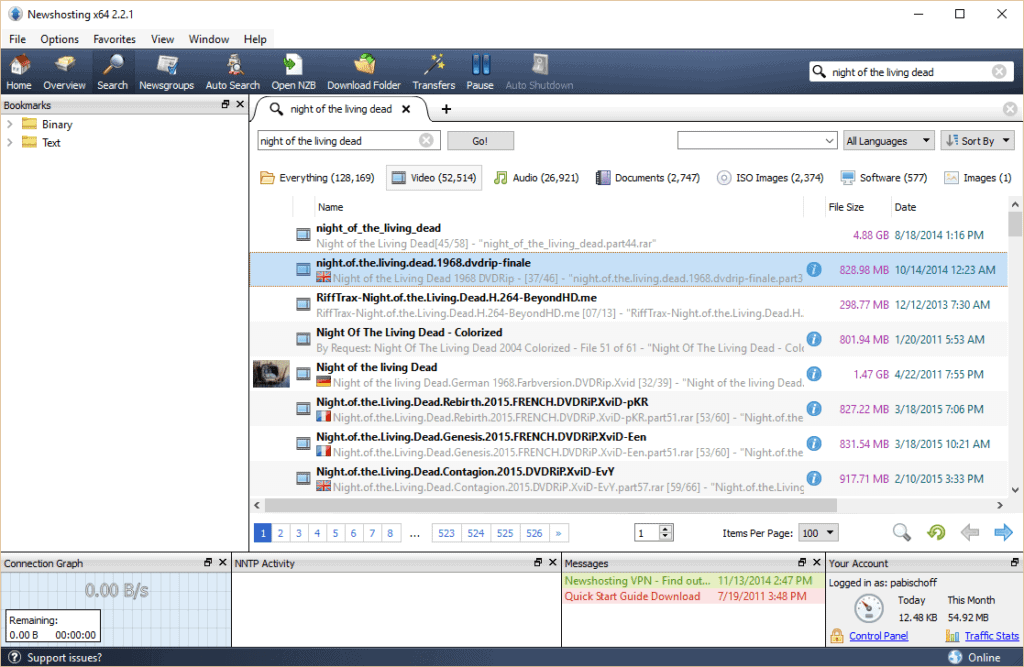Select the RiffTrax-Night.of.the.Living.Dead result row
Screen dimensions: 1024x667
[628, 304]
